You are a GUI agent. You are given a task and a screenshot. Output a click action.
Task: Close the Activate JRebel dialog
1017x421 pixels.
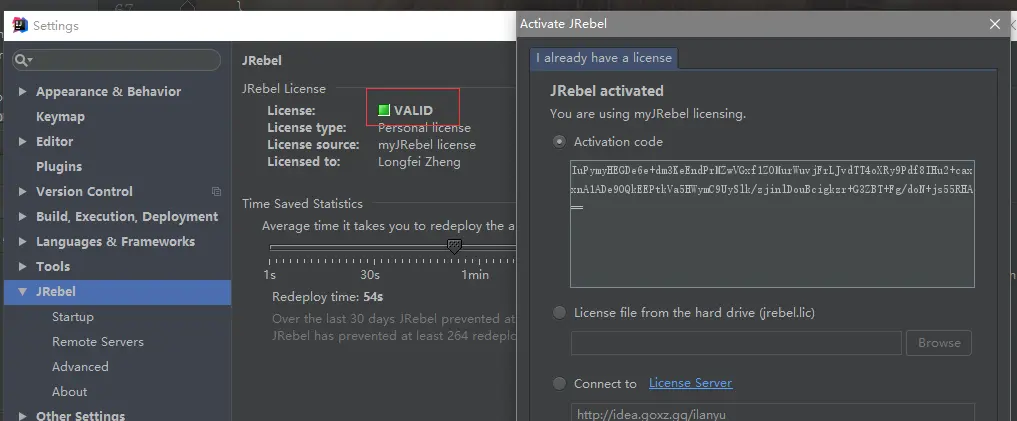[x=995, y=24]
